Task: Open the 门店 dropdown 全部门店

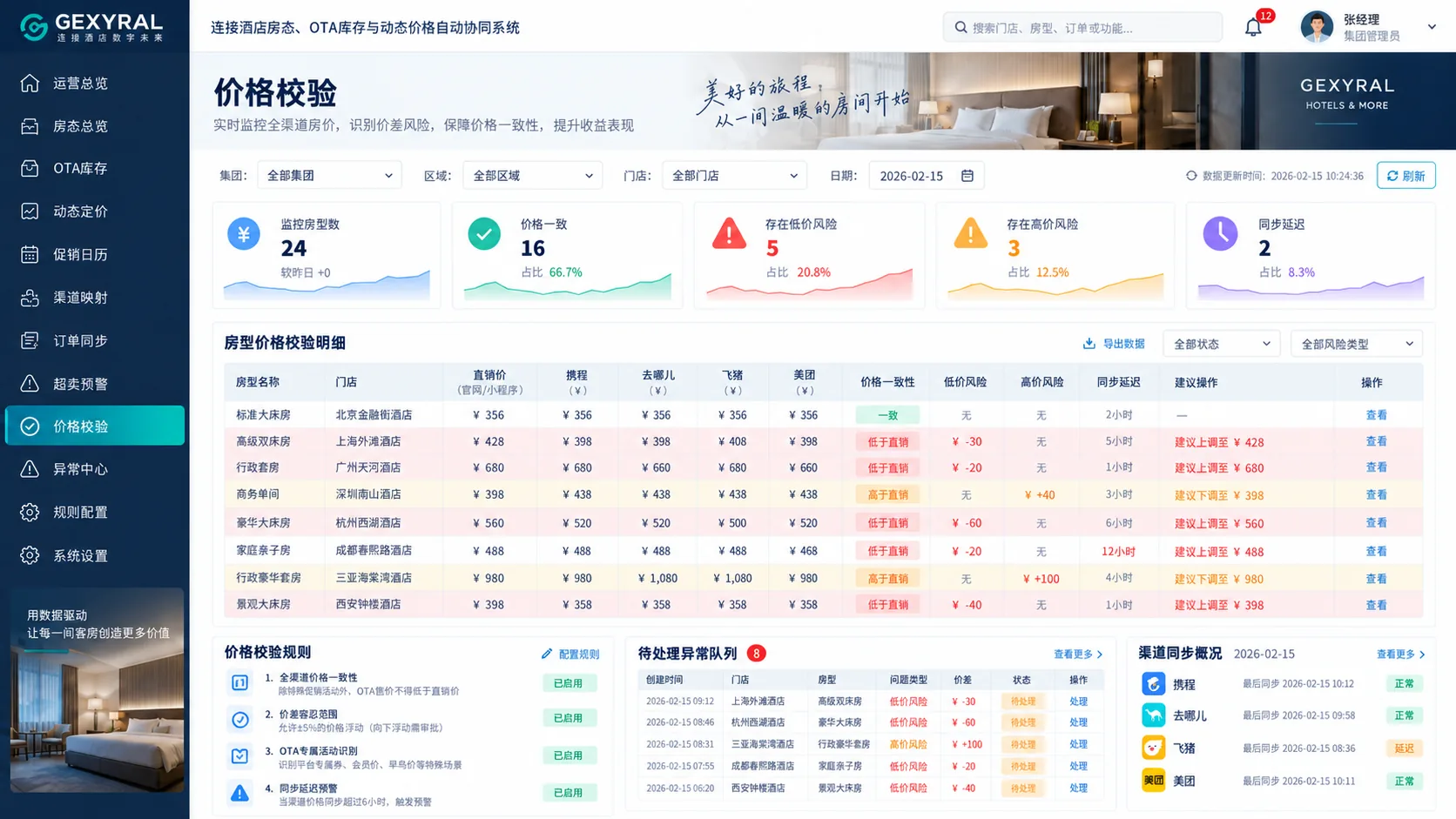Action: pyautogui.click(x=734, y=176)
